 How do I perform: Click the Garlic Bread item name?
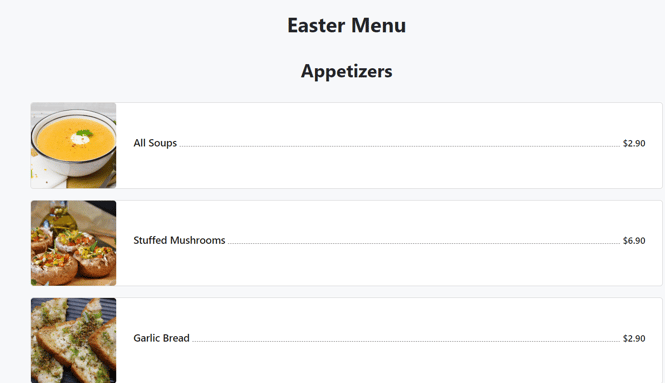point(161,338)
